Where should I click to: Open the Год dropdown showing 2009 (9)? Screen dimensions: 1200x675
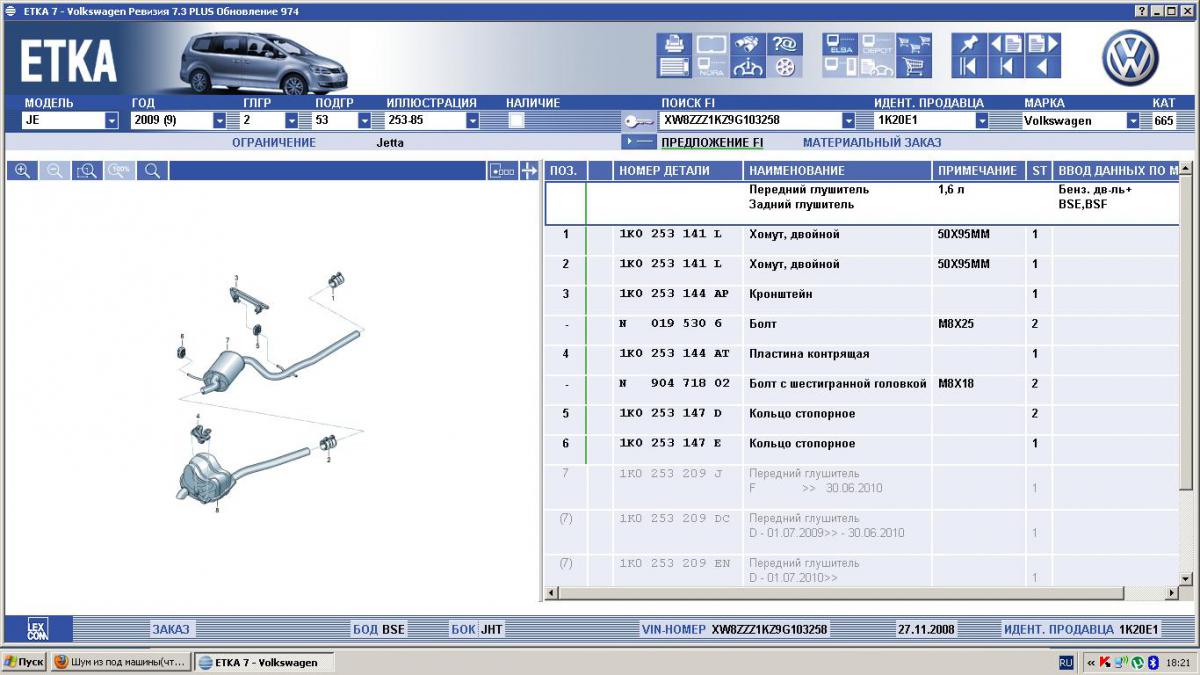(x=220, y=121)
